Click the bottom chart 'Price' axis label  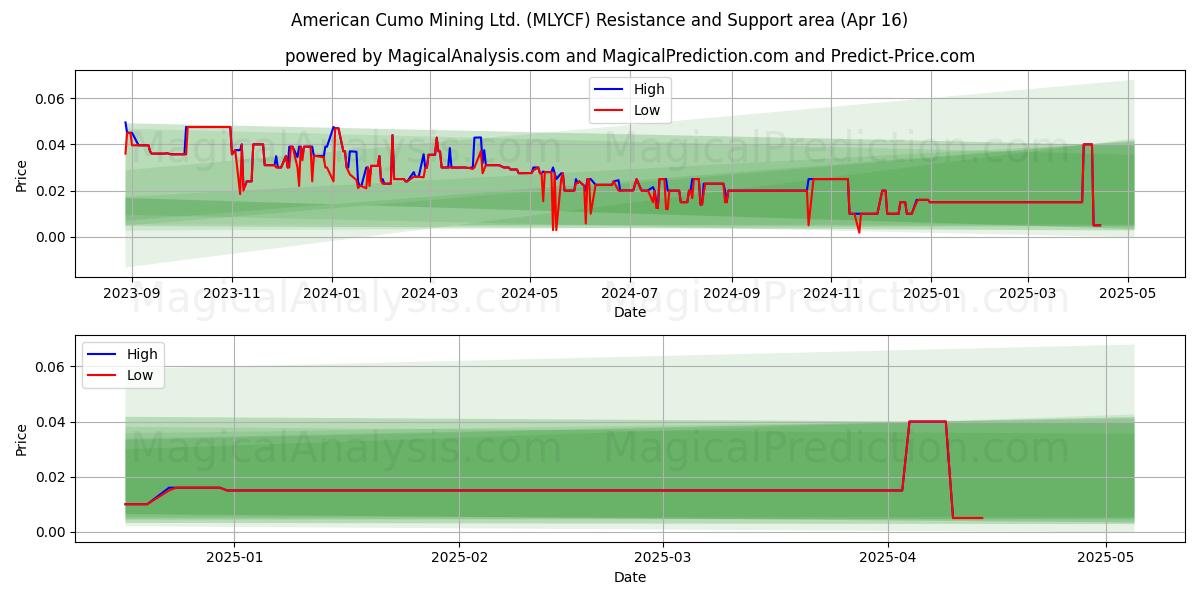(x=22, y=439)
